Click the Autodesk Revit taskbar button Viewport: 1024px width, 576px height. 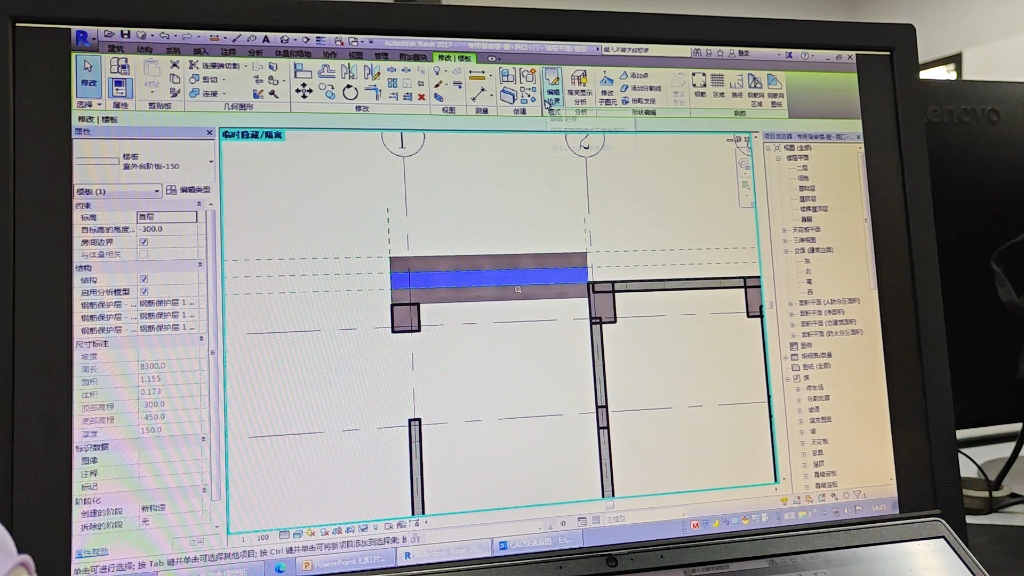tap(443, 553)
